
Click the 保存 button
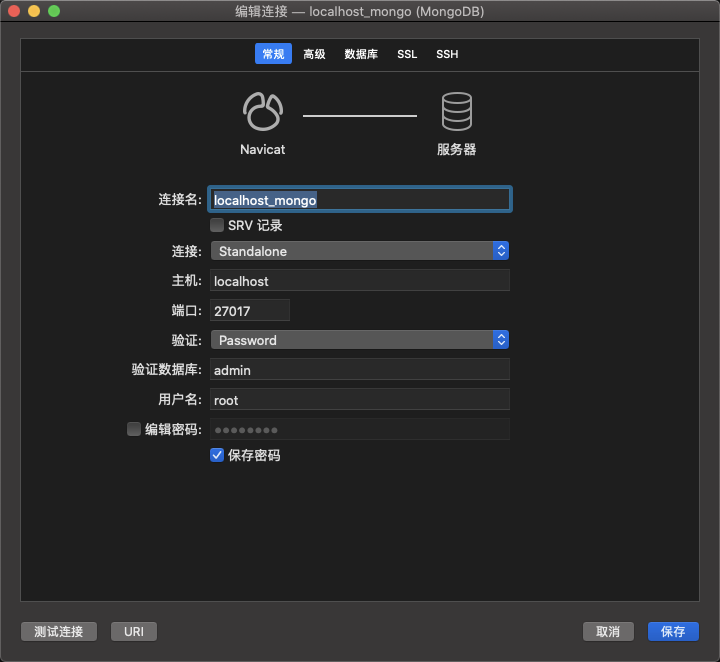(x=673, y=631)
